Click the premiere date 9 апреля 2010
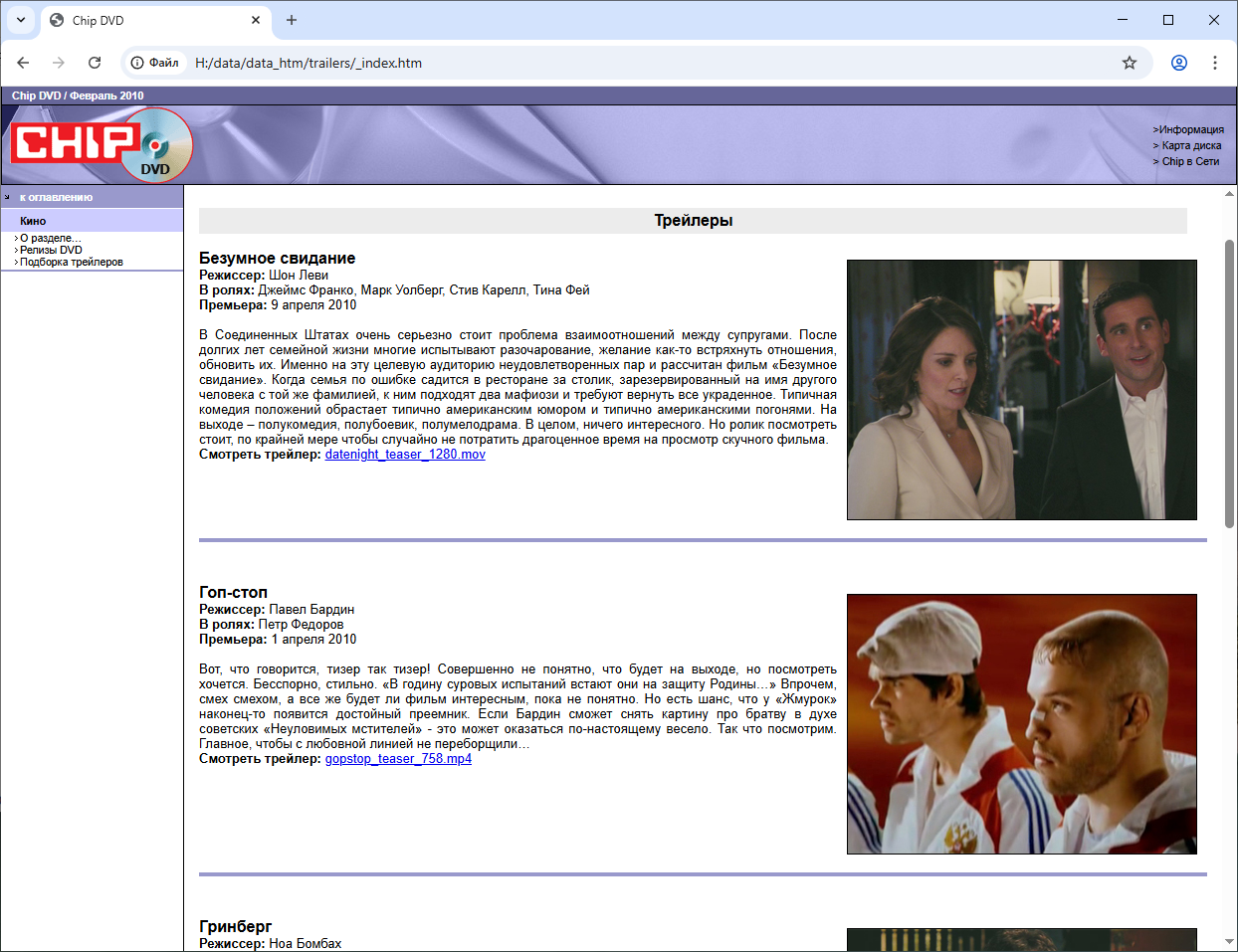The height and width of the screenshot is (952, 1238). coord(313,305)
